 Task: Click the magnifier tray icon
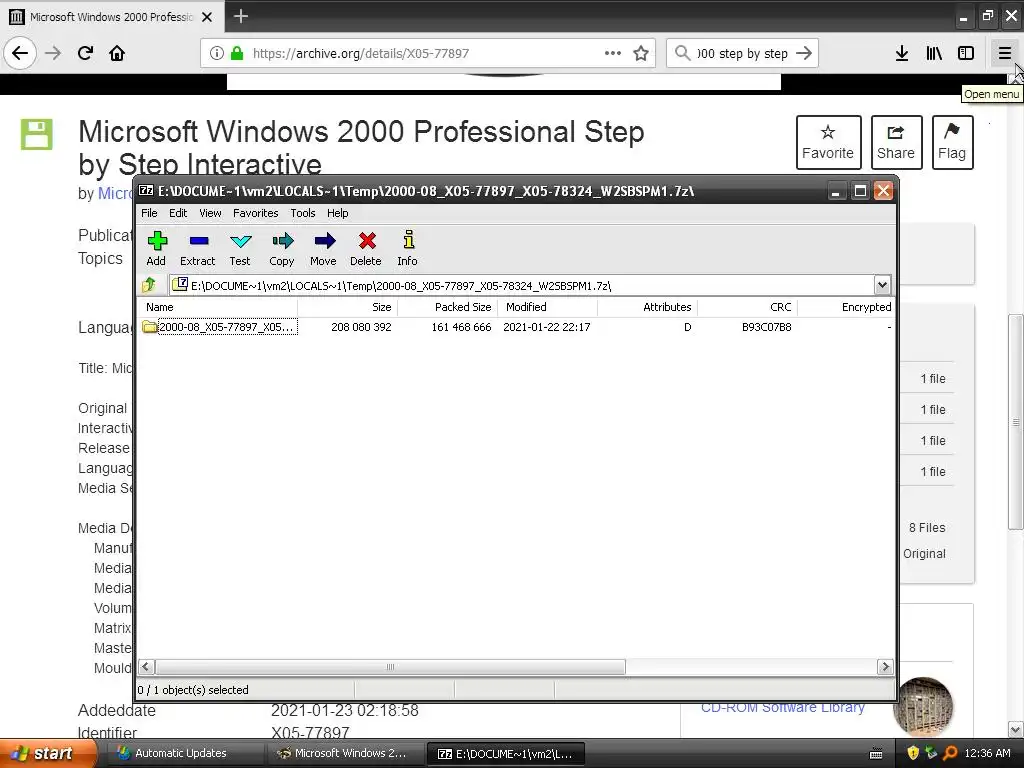(950, 753)
